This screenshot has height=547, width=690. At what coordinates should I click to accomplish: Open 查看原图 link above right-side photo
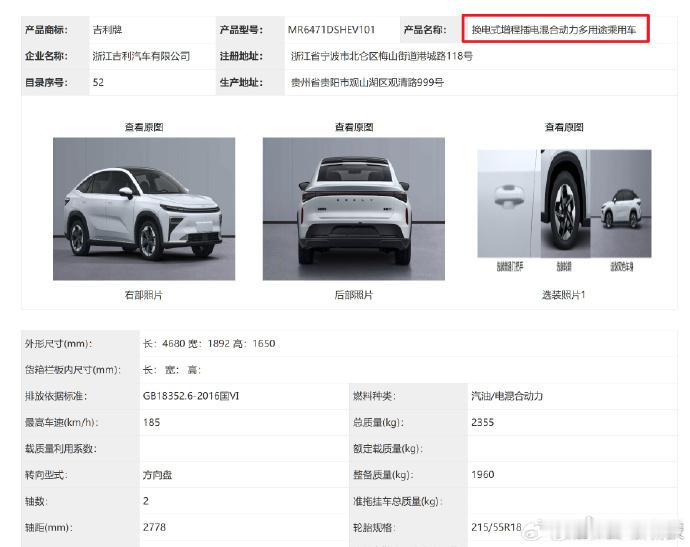coord(144,127)
